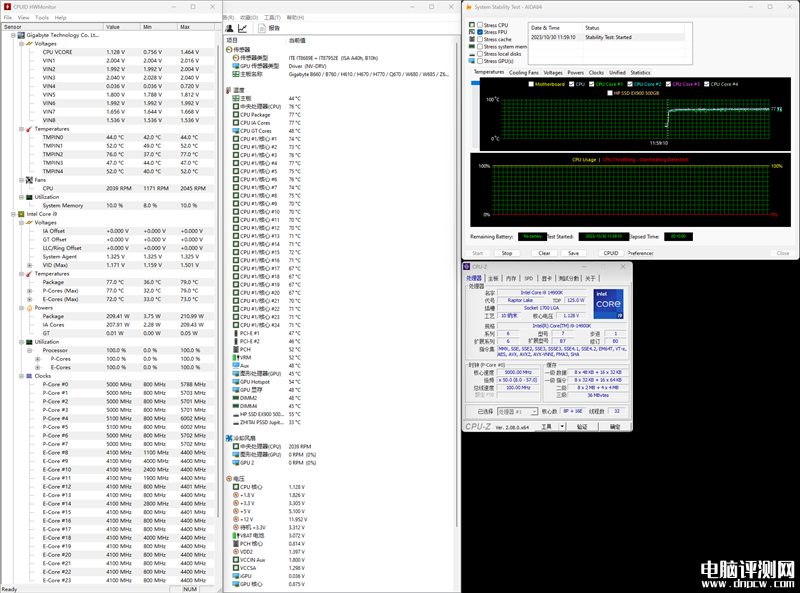800x593 pixels.
Task: Collapse the Gigabyte Technology tree node
Action: pos(13,35)
